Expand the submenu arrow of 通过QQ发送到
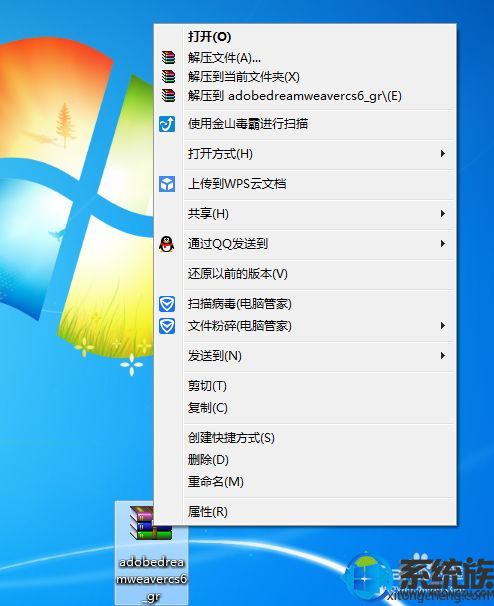The height and width of the screenshot is (606, 494). [x=443, y=244]
